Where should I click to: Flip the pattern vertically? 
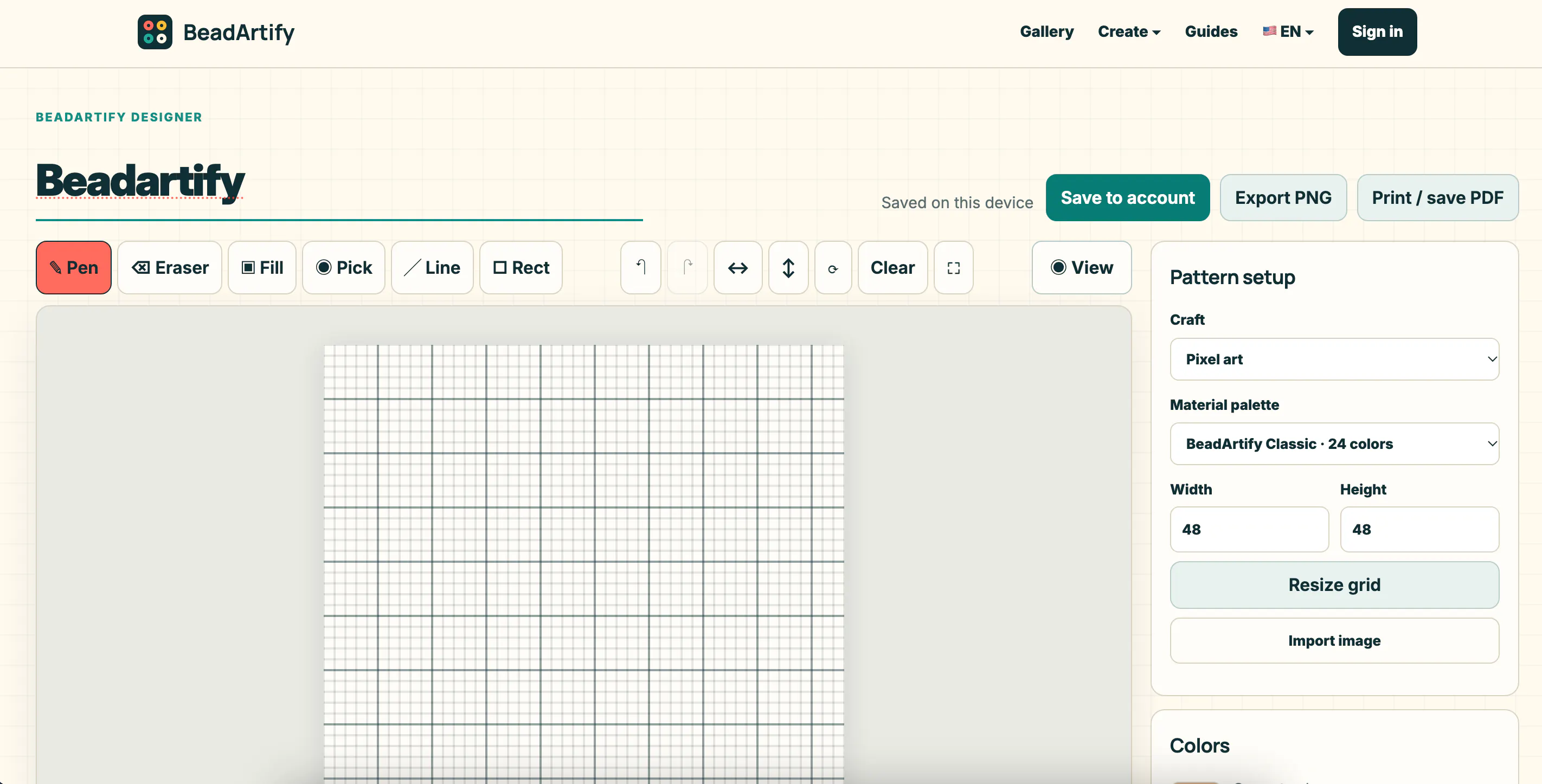[788, 267]
